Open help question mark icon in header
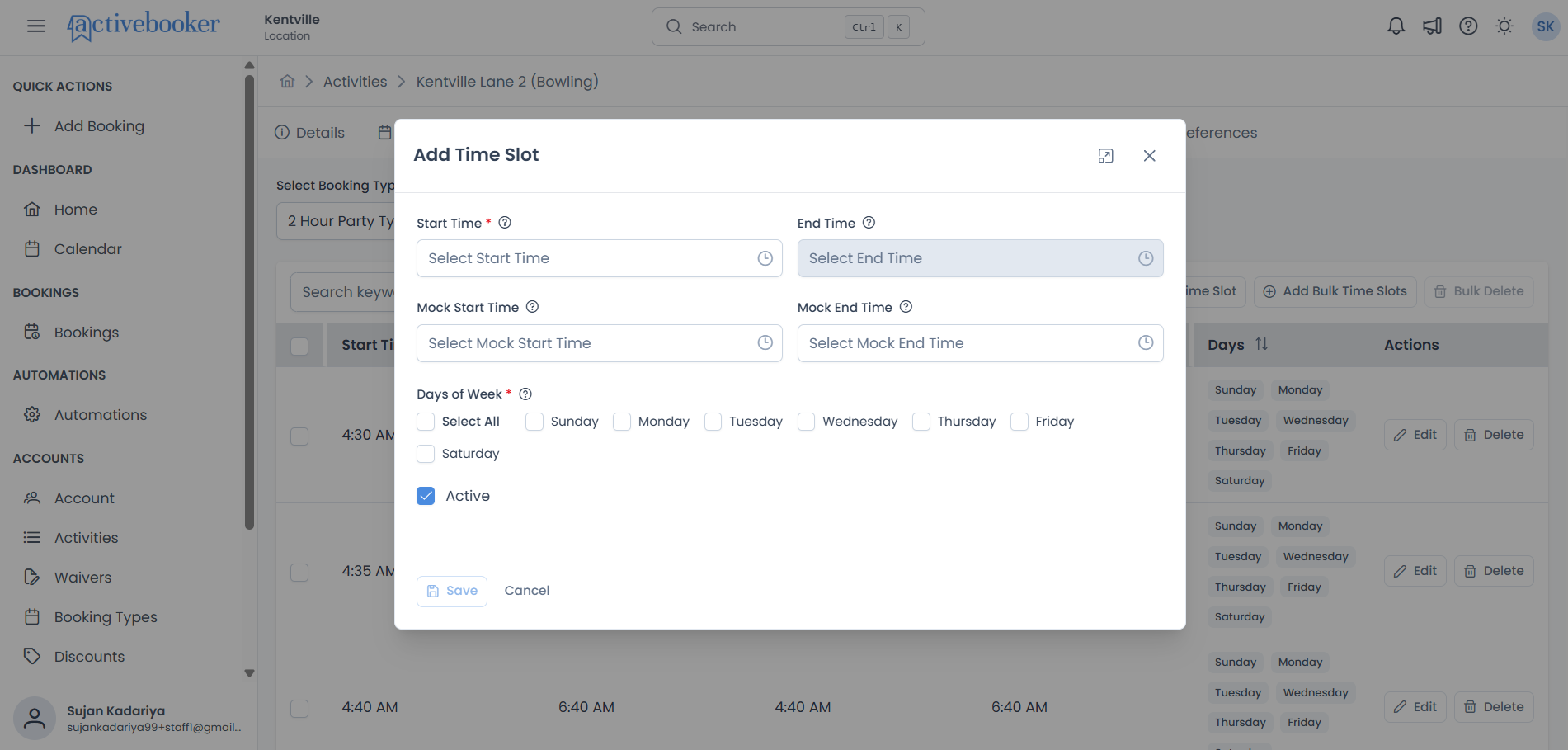Screen dimensions: 1568x750 pos(1468,26)
